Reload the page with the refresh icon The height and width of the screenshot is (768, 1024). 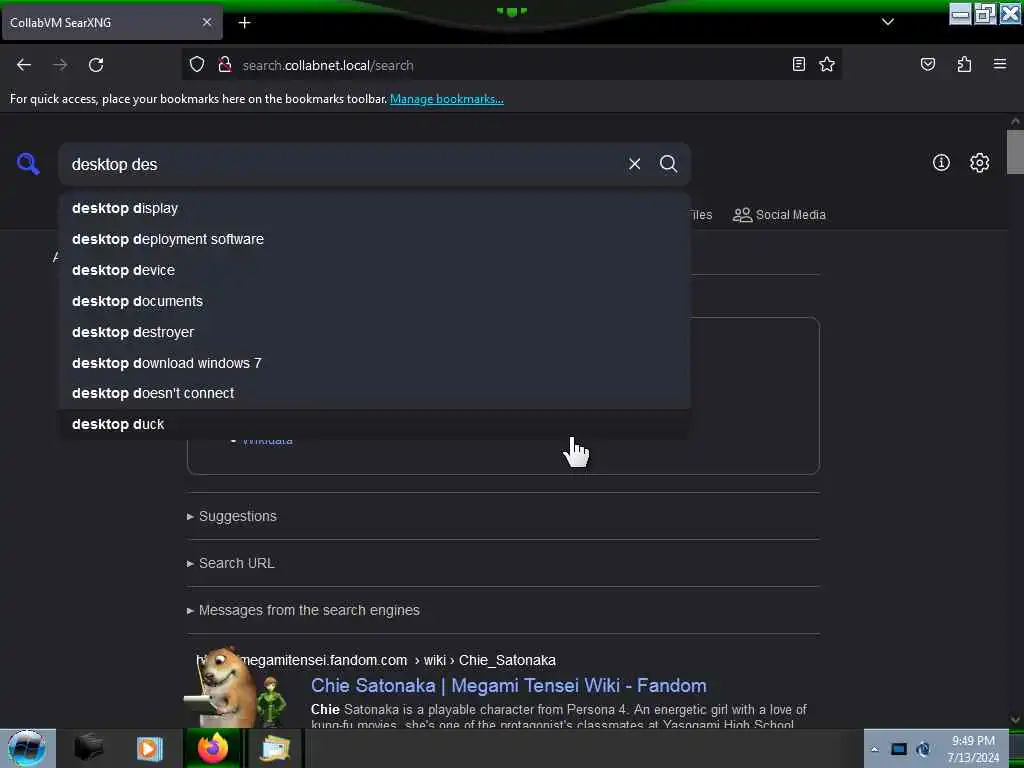click(x=96, y=65)
